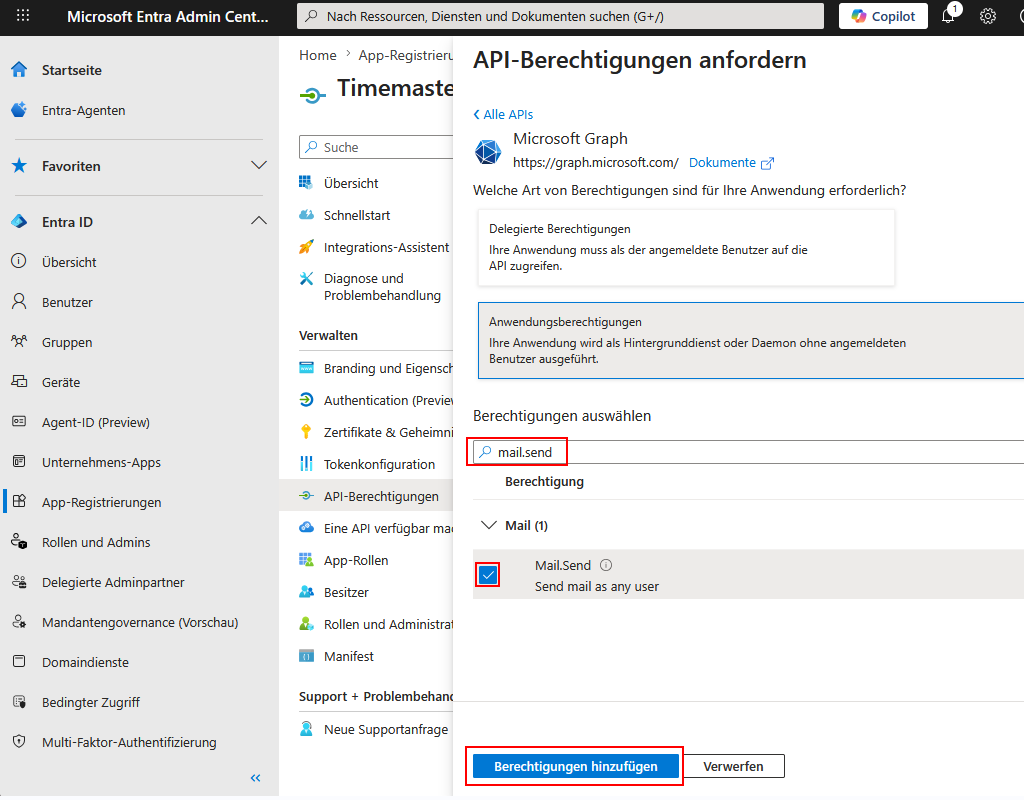Click the Manifest icon
Viewport: 1024px width, 800px height.
[306, 656]
